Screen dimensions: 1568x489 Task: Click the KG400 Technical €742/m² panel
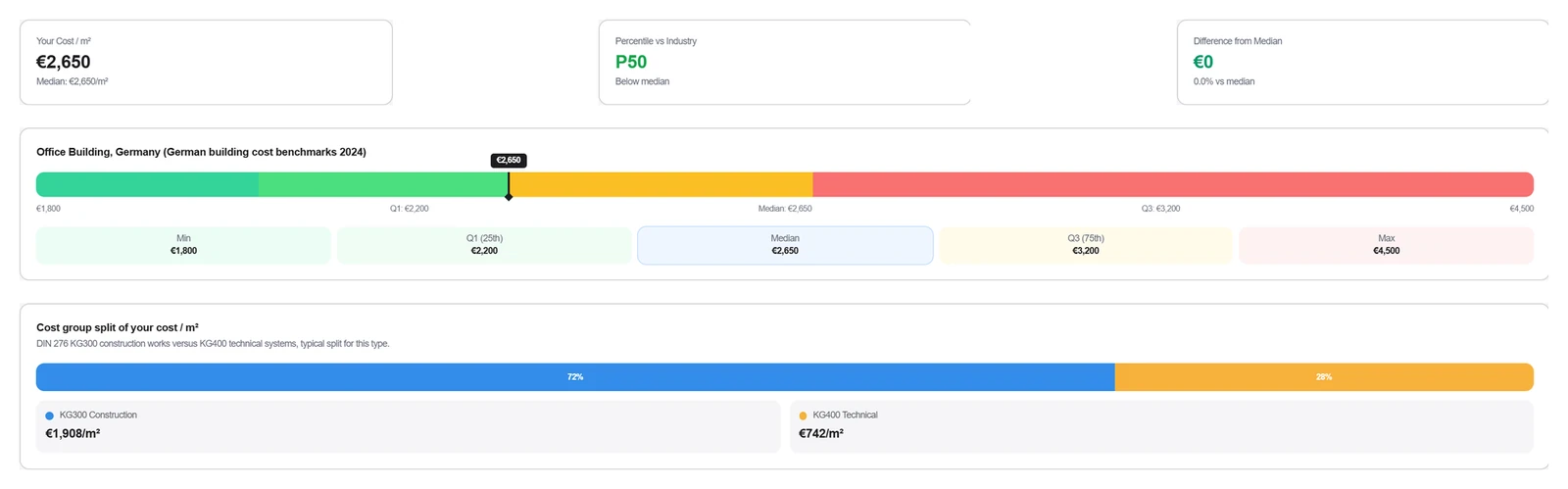click(1161, 426)
